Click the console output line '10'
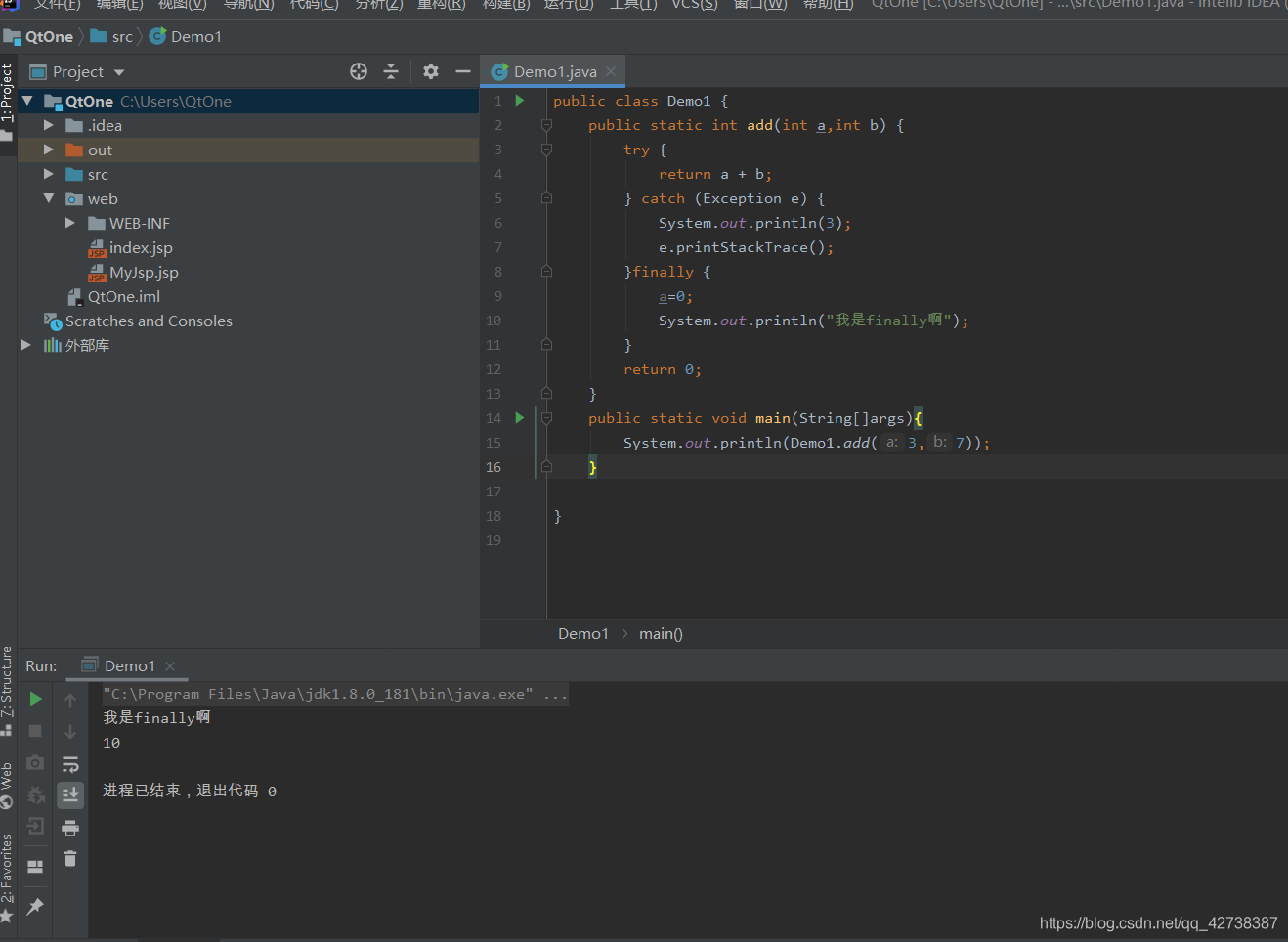The image size is (1288, 942). point(111,743)
